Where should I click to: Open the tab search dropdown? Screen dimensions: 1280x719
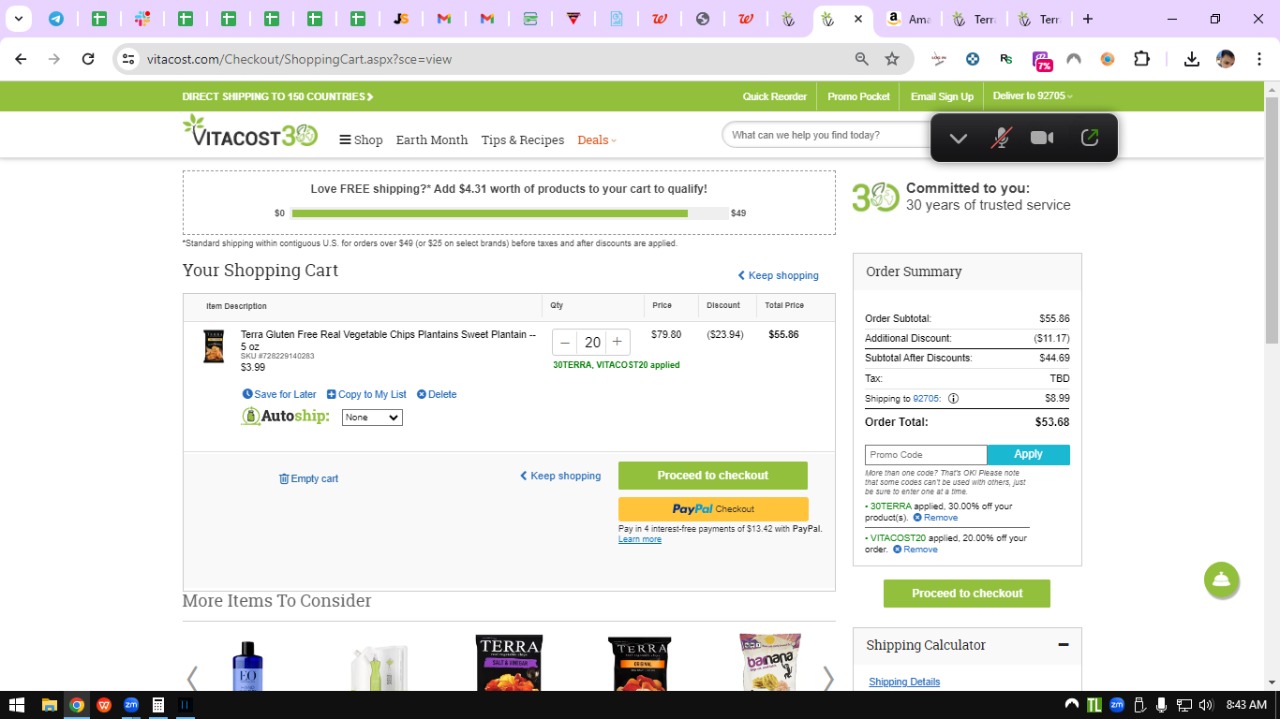(18, 19)
